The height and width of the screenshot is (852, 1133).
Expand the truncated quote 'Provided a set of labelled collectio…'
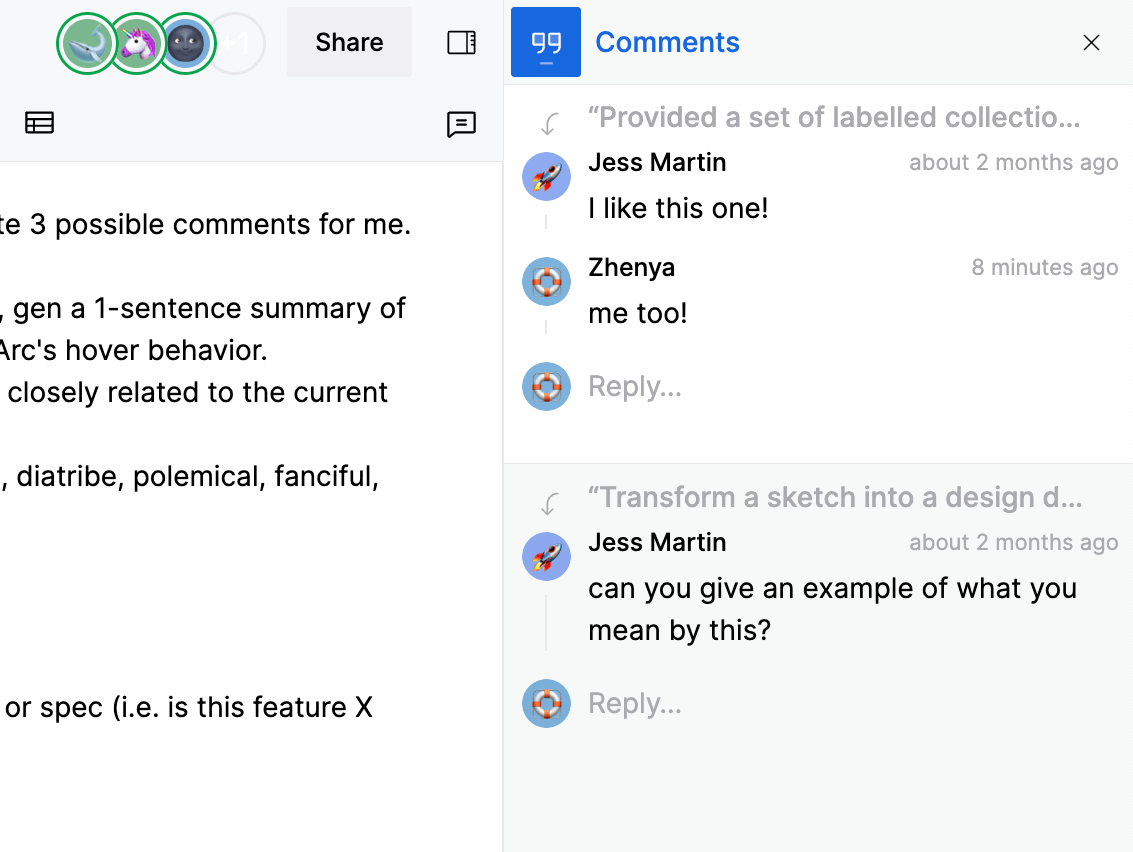[836, 117]
